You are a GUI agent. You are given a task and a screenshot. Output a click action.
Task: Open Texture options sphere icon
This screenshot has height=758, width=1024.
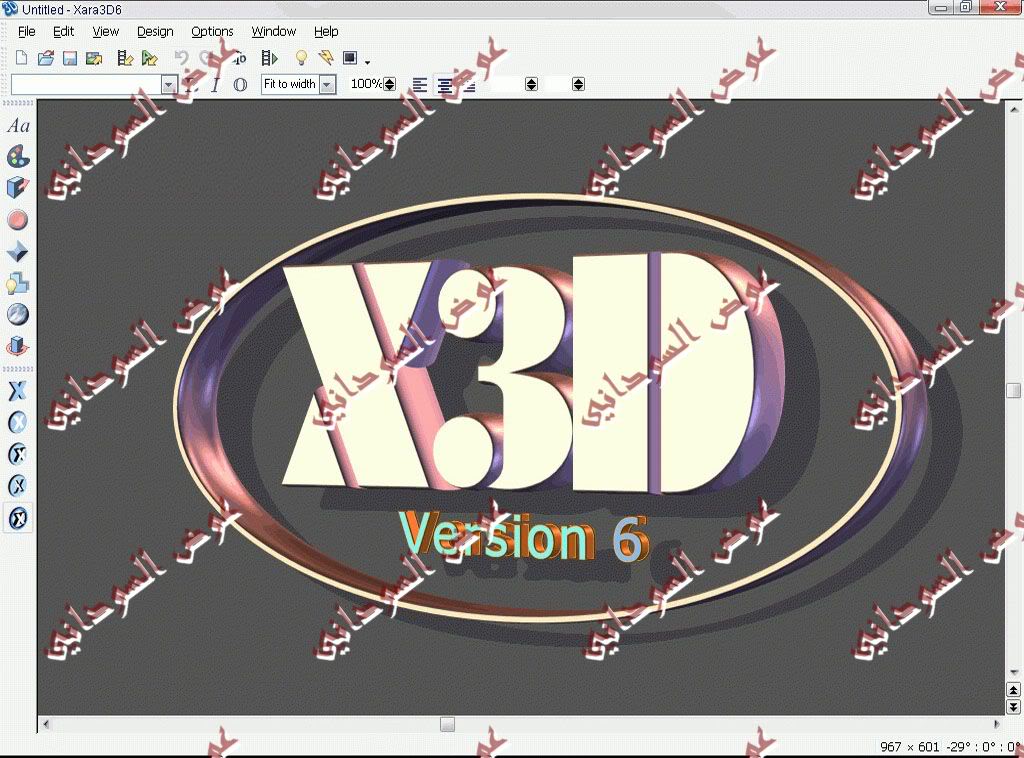tap(18, 314)
